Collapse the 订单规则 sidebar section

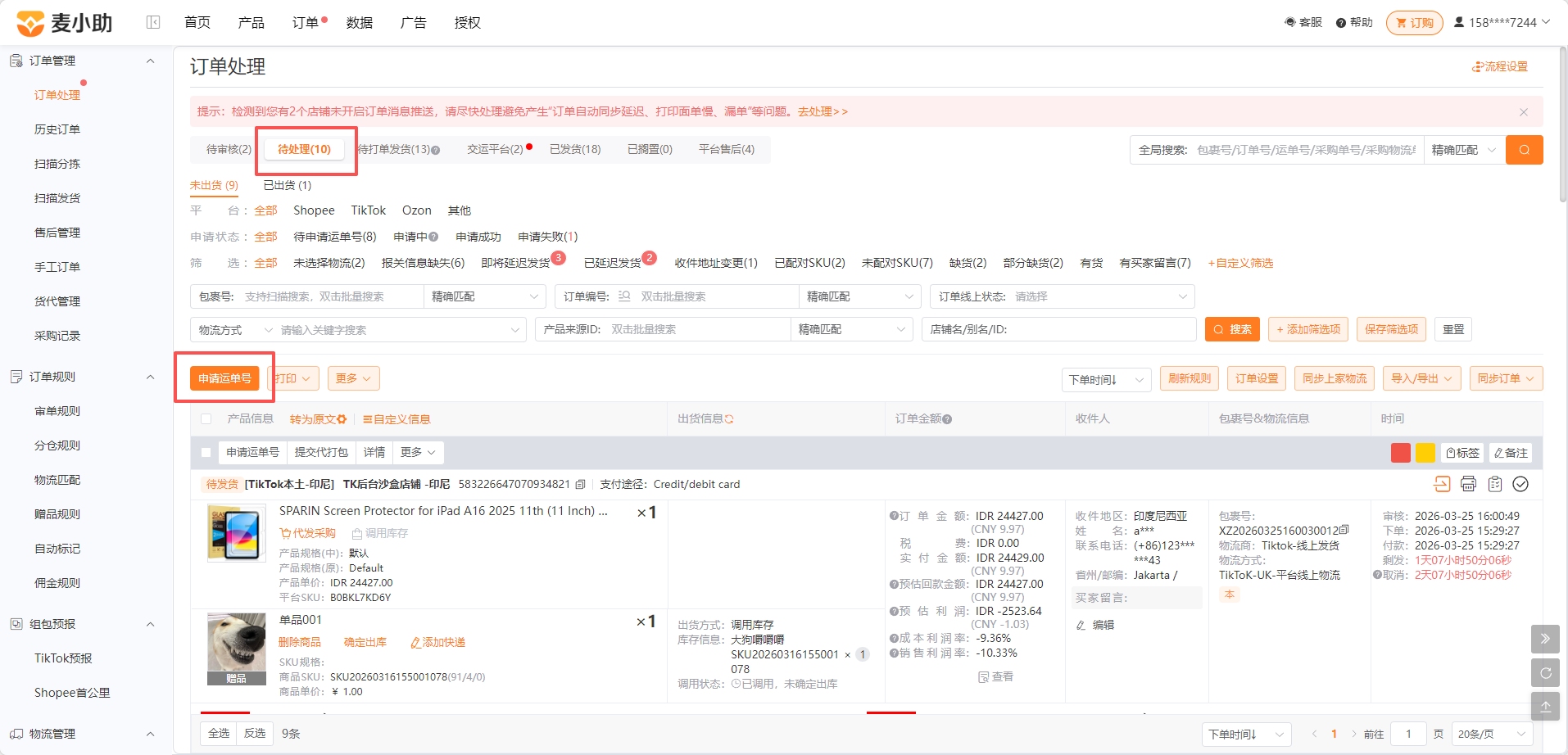tap(150, 377)
